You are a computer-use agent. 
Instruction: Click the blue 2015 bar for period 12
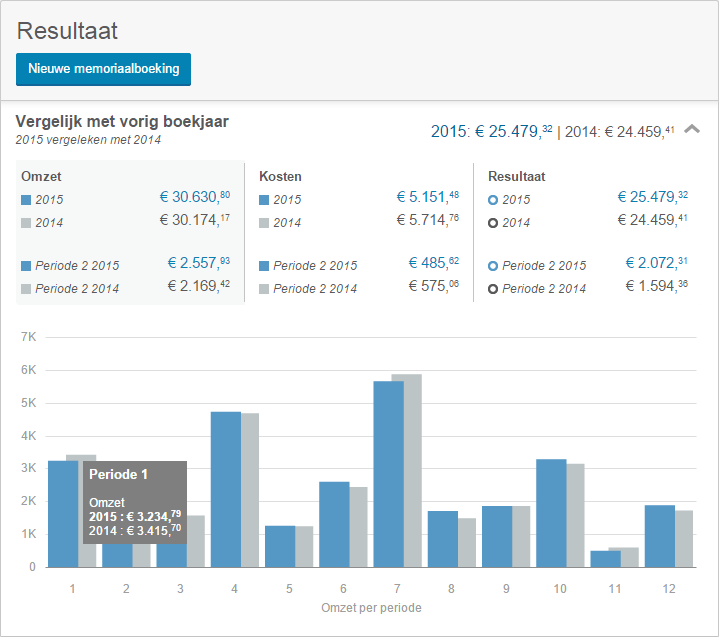(x=659, y=536)
